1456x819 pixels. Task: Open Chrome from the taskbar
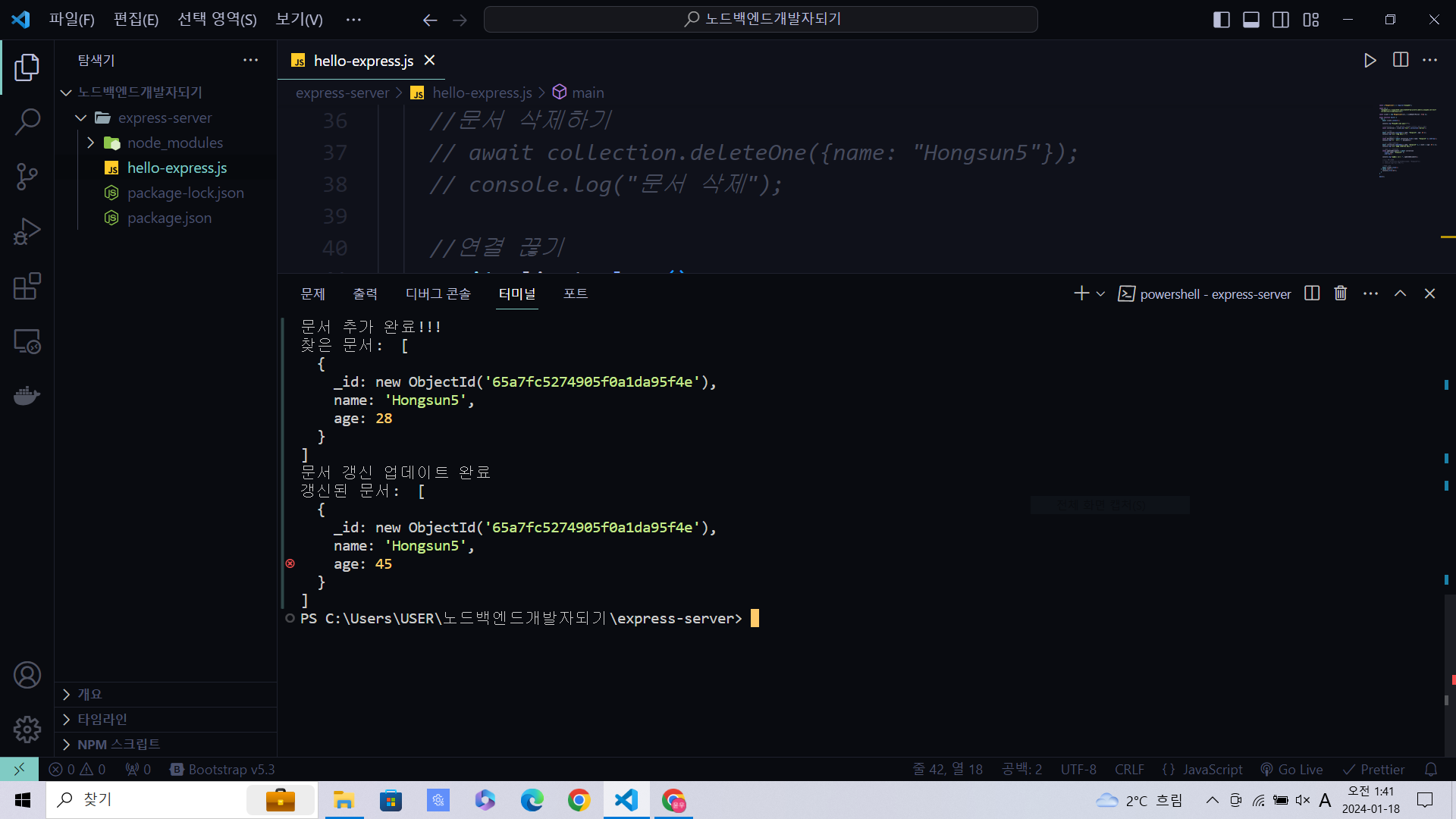(x=579, y=800)
